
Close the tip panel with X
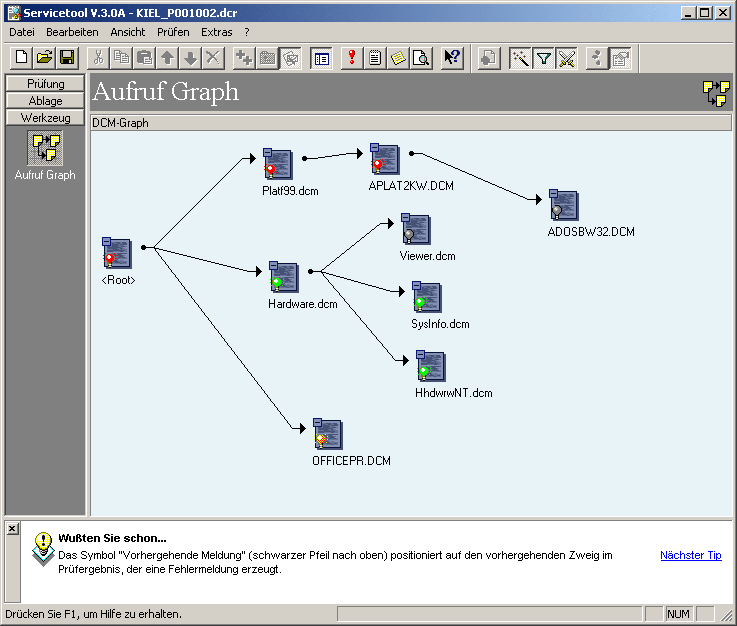pos(12,527)
